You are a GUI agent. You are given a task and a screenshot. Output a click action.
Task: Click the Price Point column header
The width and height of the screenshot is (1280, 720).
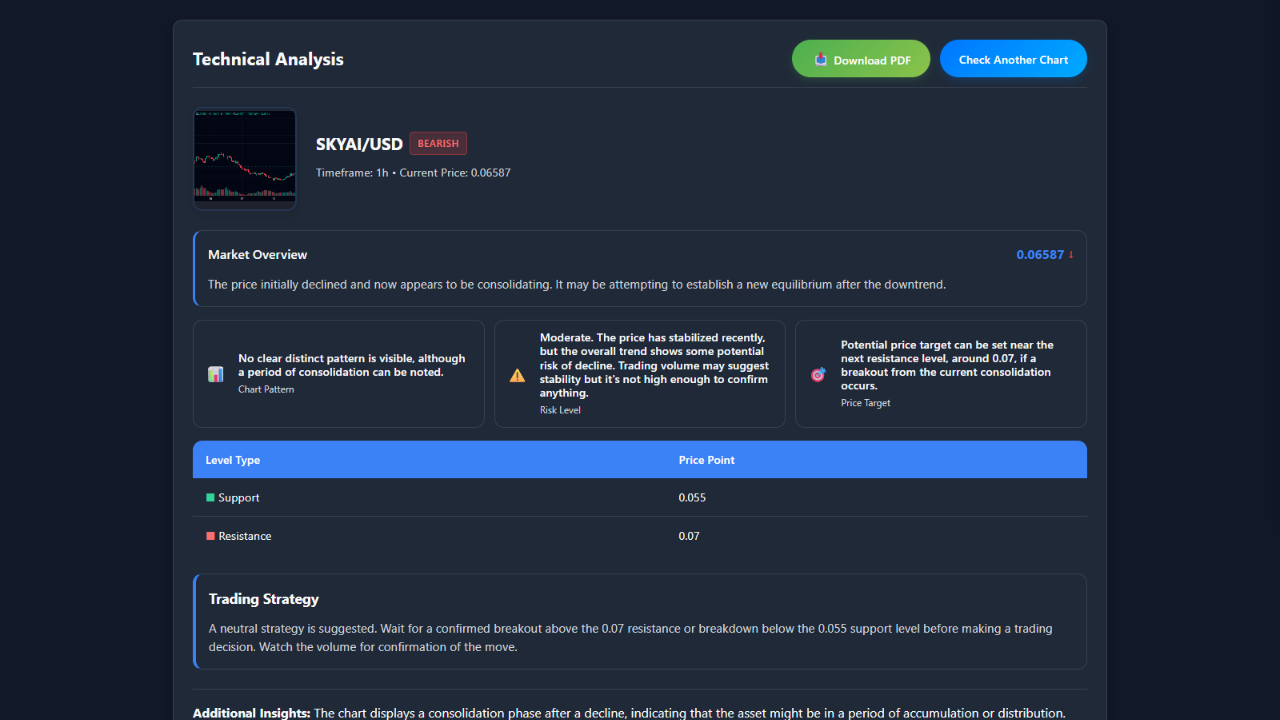[706, 459]
